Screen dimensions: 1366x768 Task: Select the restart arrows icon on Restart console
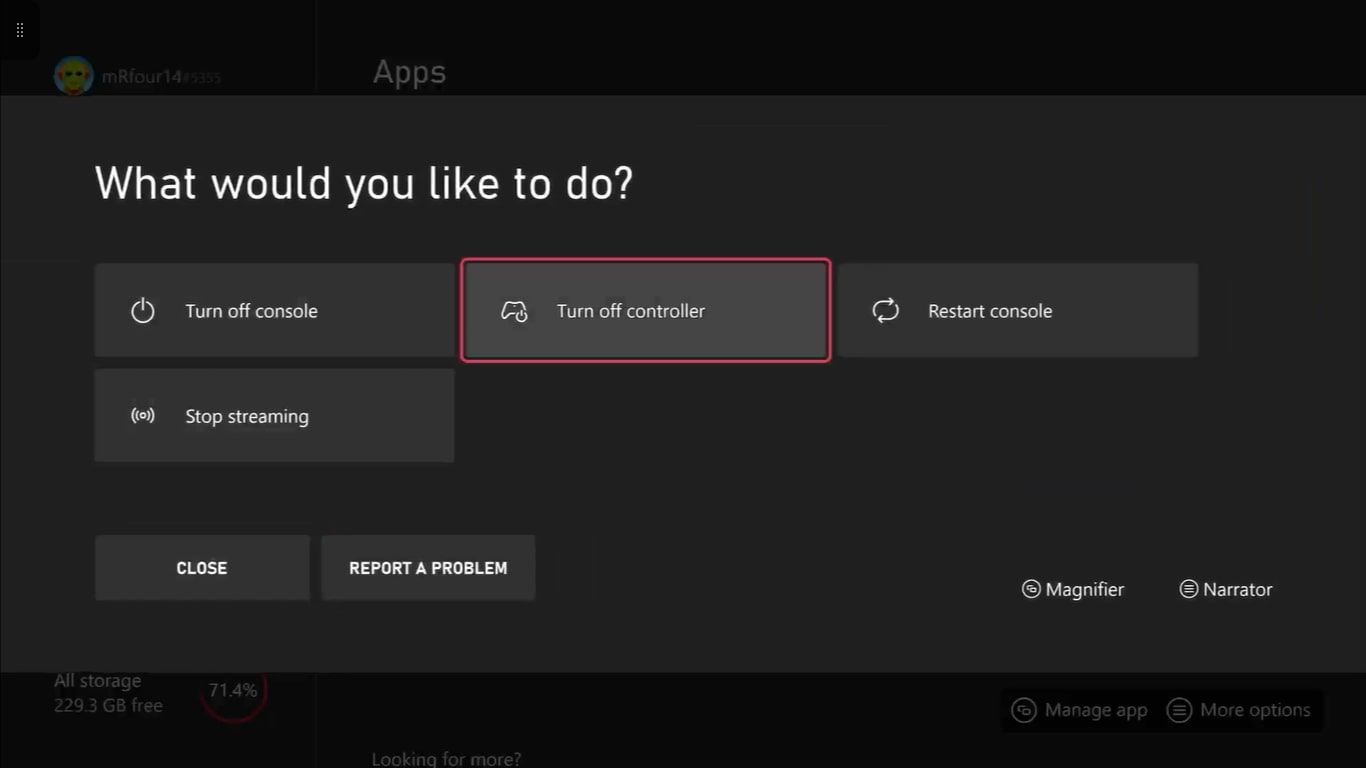(885, 311)
